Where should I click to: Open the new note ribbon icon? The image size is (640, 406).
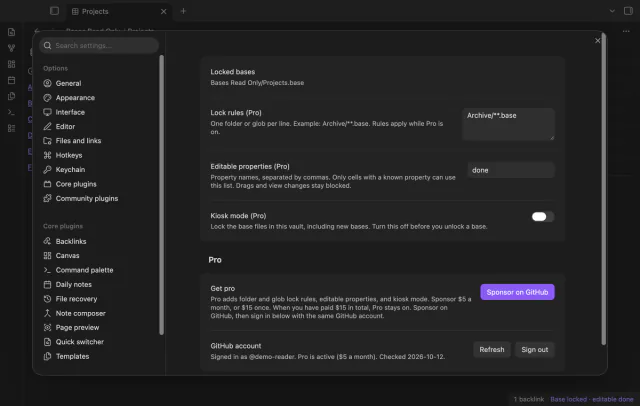pyautogui.click(x=11, y=32)
